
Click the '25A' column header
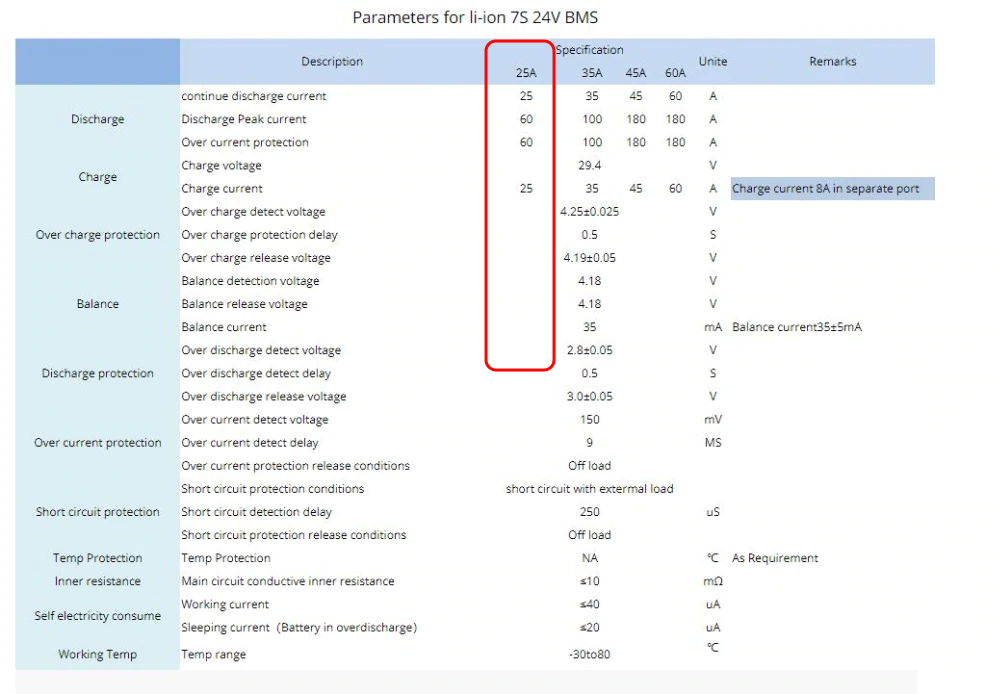(x=526, y=73)
